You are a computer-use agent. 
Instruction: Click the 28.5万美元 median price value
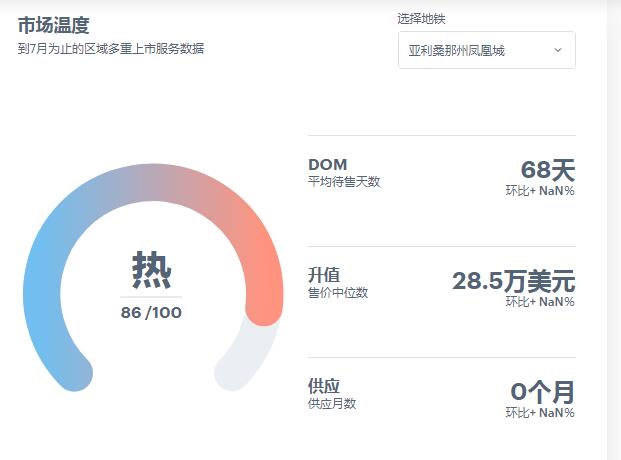[x=513, y=281]
